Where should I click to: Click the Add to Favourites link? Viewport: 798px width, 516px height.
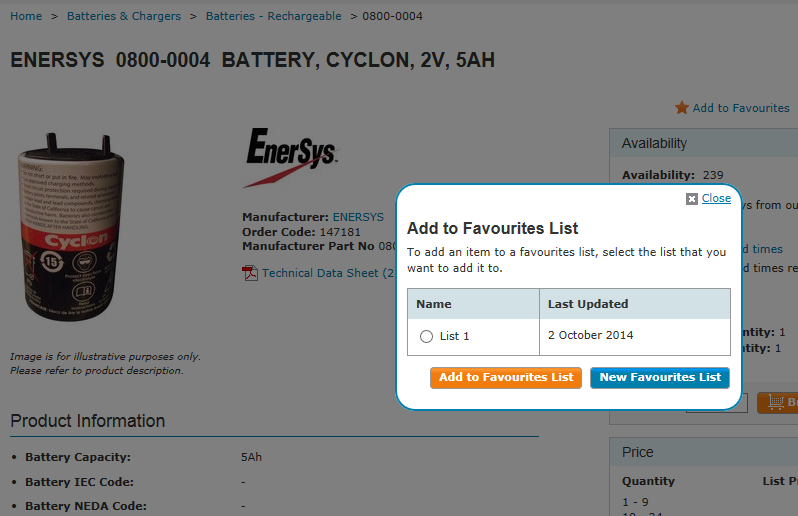pyautogui.click(x=741, y=108)
